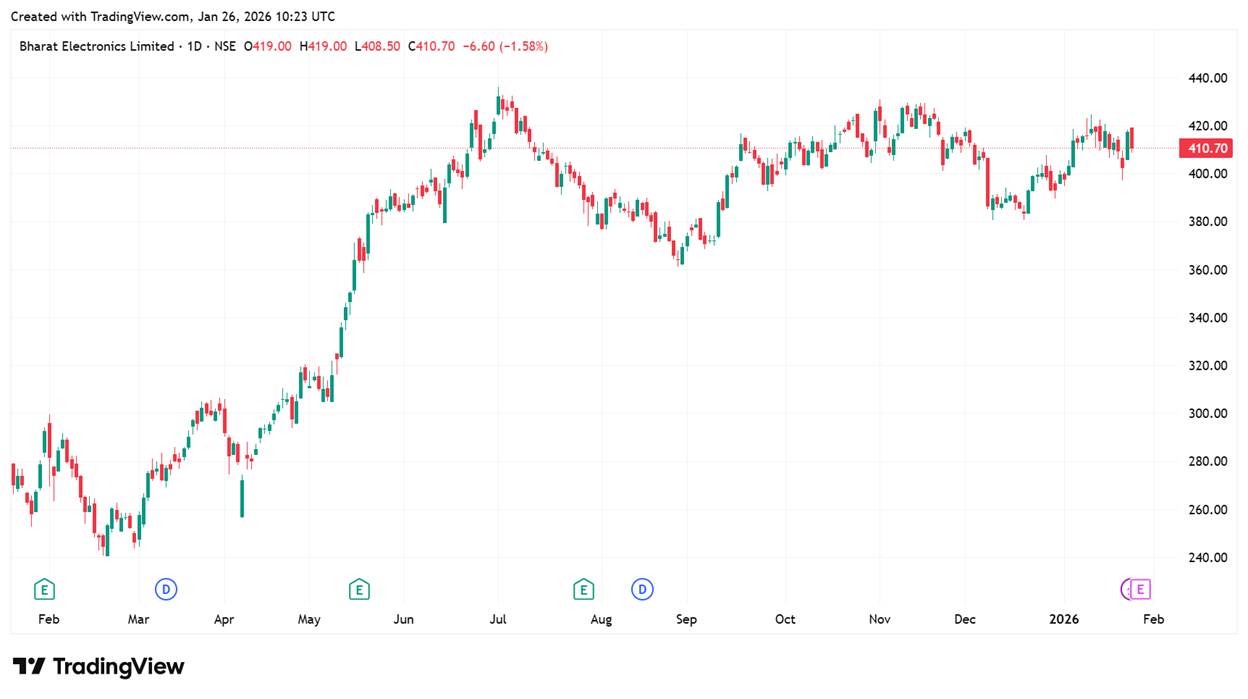The height and width of the screenshot is (699, 1248).
Task: Click the TradingView brand text link
Action: [118, 667]
